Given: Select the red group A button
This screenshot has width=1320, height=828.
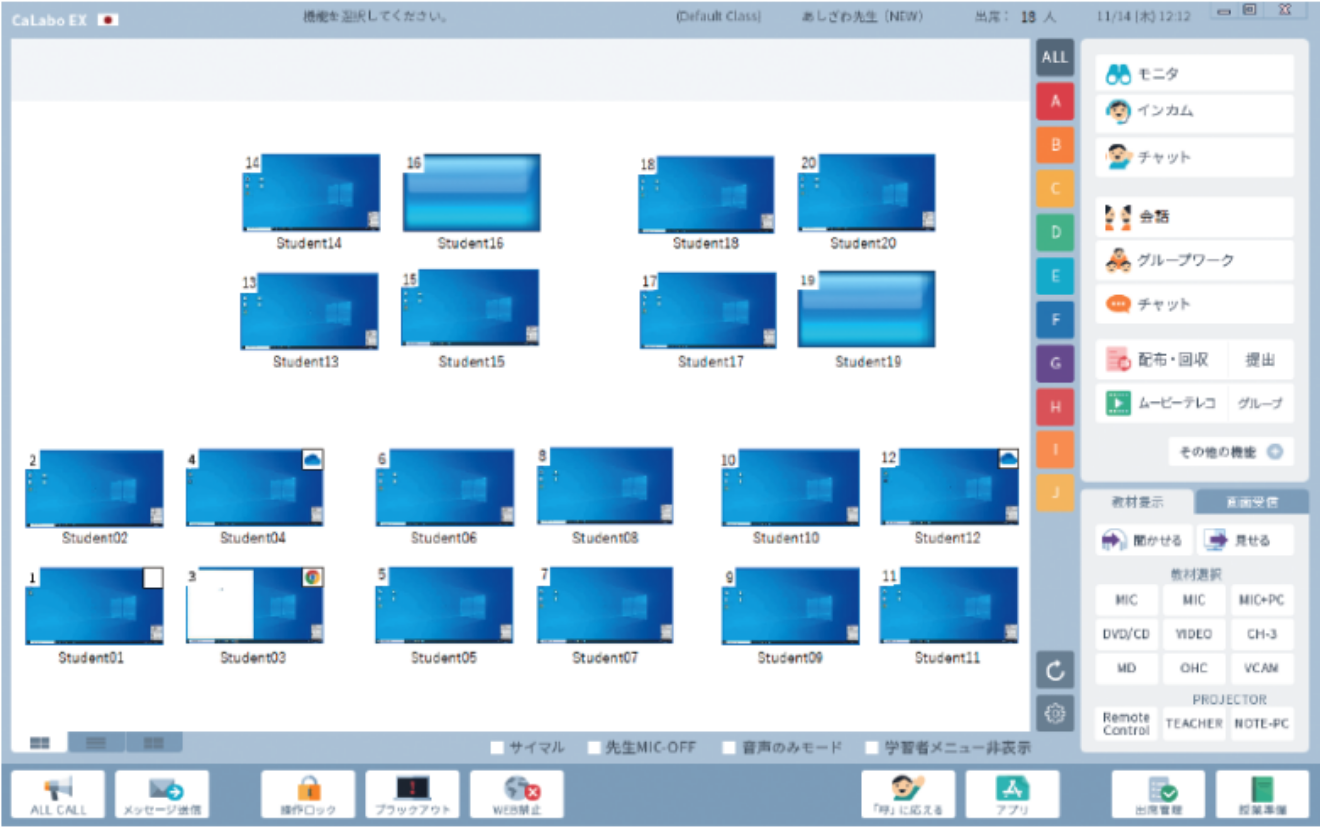Looking at the screenshot, I should click(x=1055, y=101).
